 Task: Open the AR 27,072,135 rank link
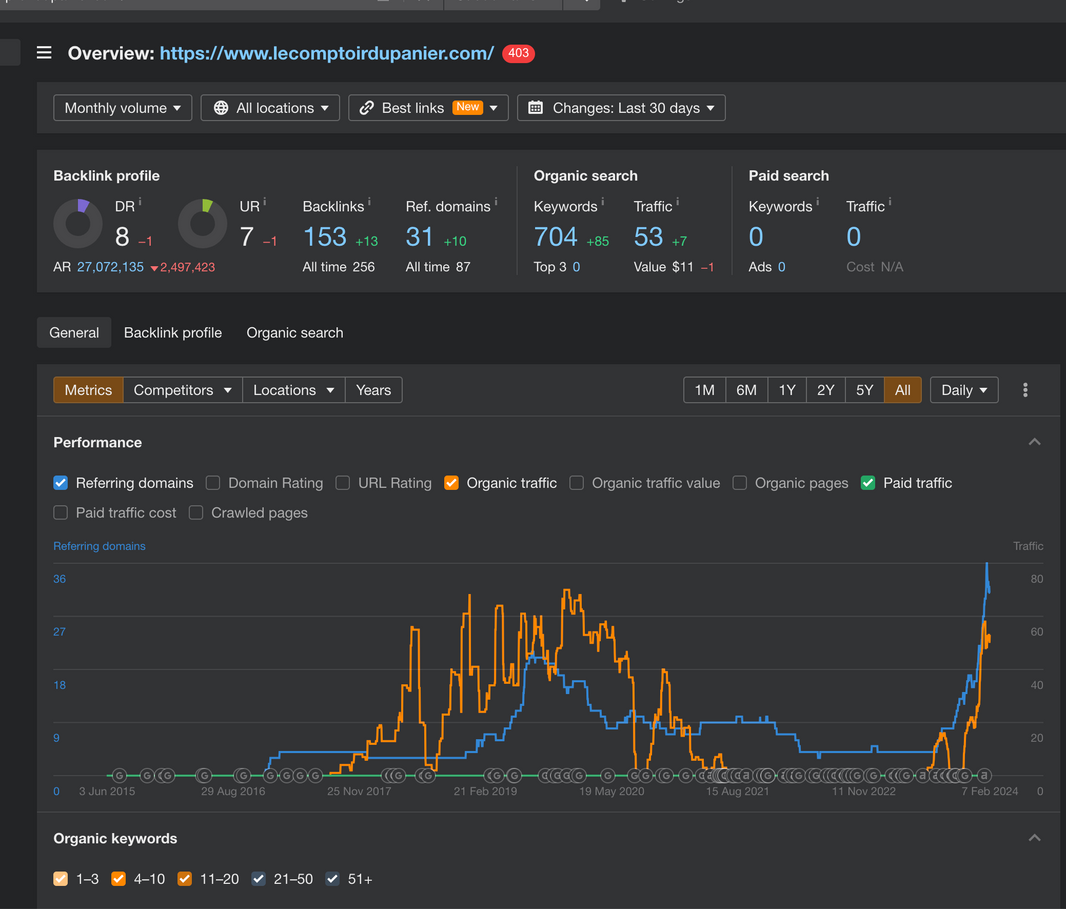click(110, 267)
